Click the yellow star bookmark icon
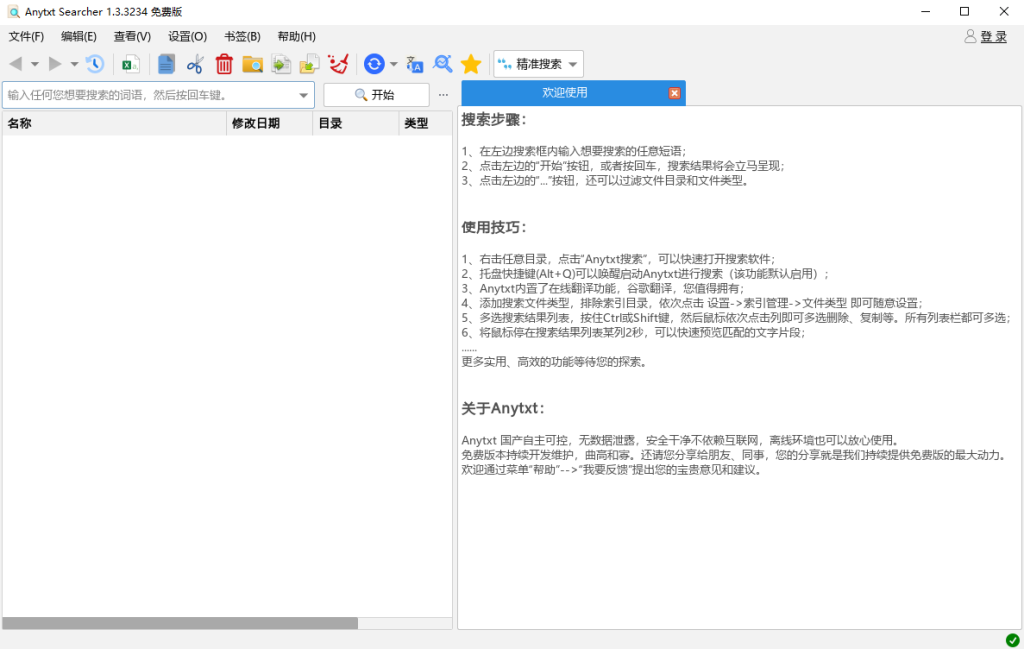This screenshot has height=649, width=1024. pyautogui.click(x=471, y=64)
